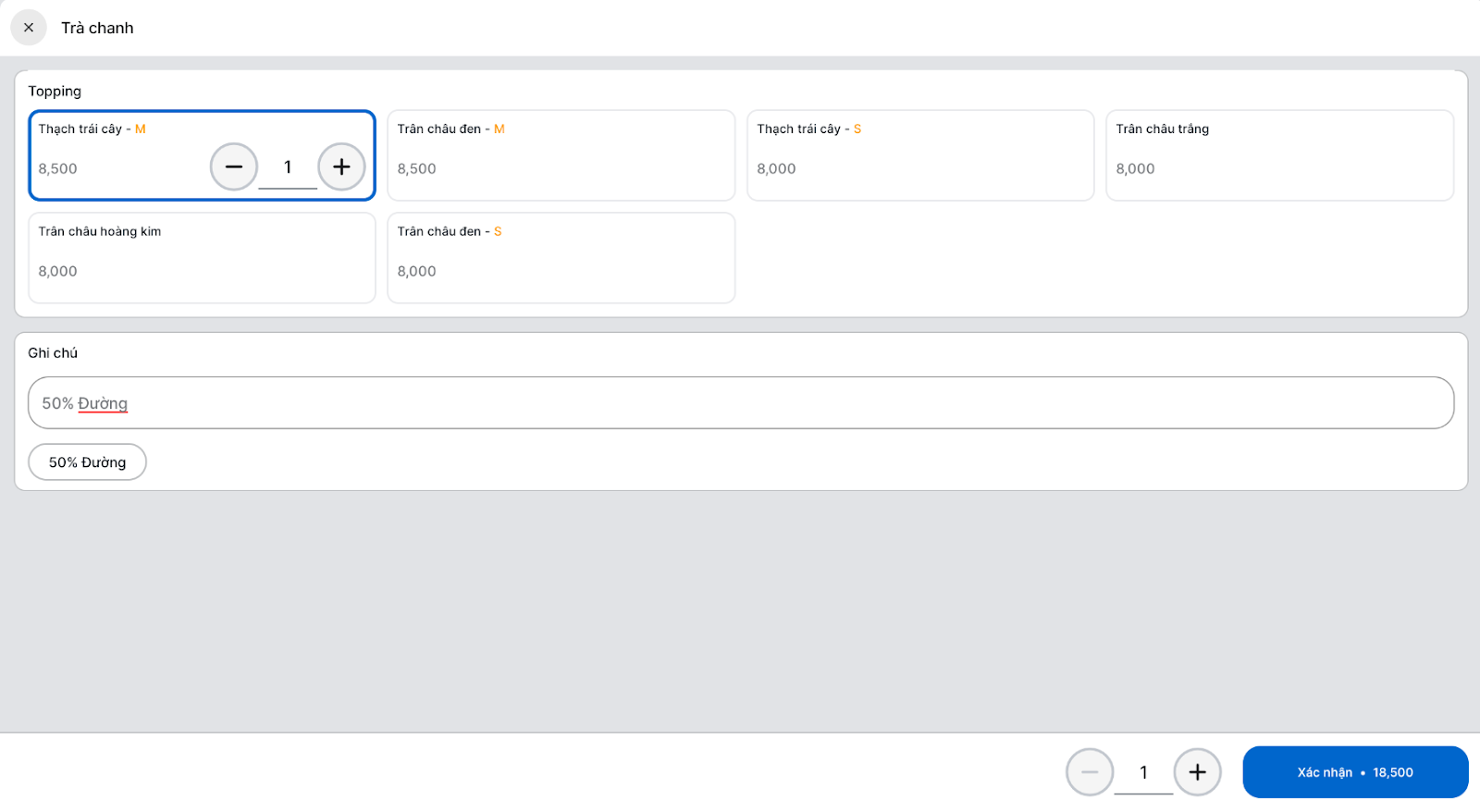Select the Trân châu đen M topping

pos(561,154)
